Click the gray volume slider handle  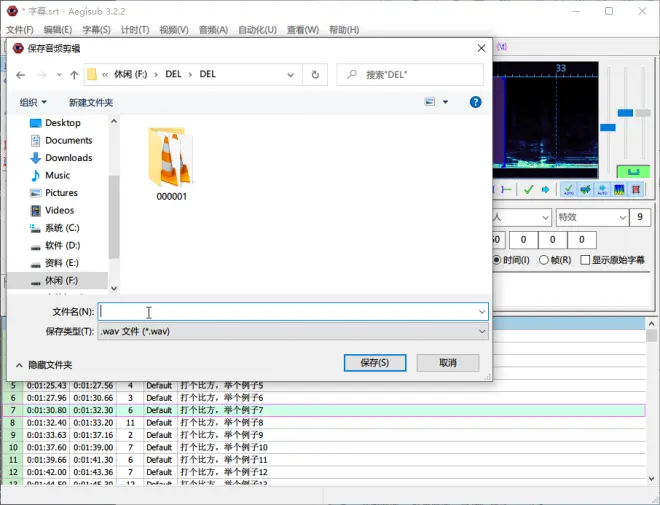click(x=643, y=113)
